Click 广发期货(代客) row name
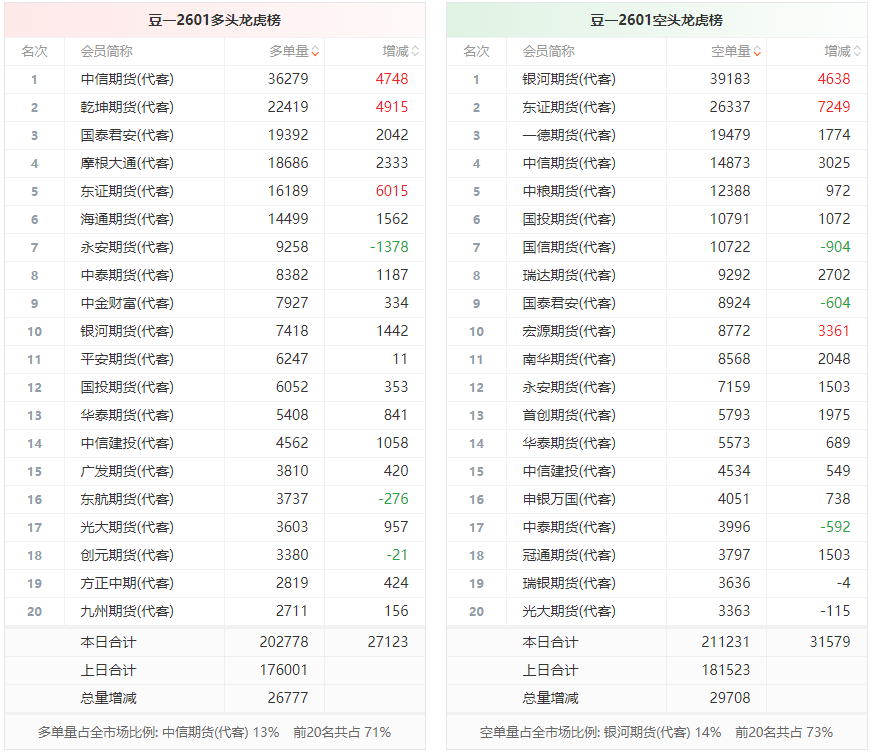This screenshot has width=873, height=755. (x=127, y=472)
